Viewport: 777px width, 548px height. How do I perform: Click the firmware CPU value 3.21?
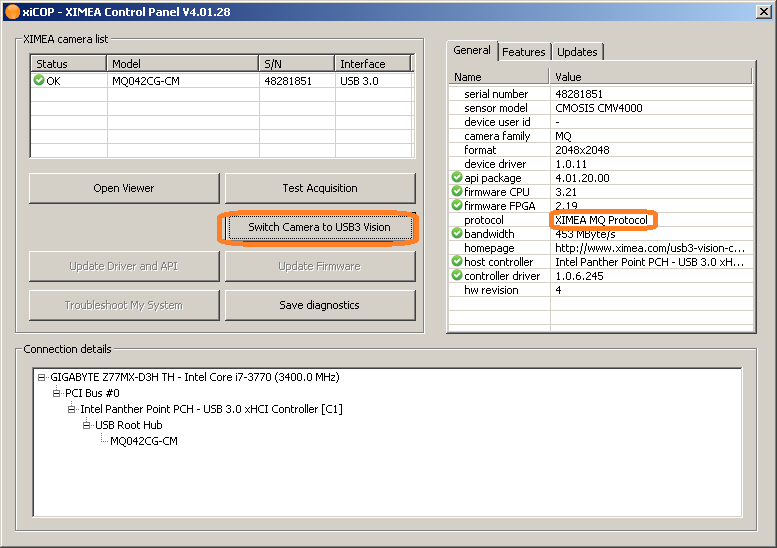(x=566, y=192)
